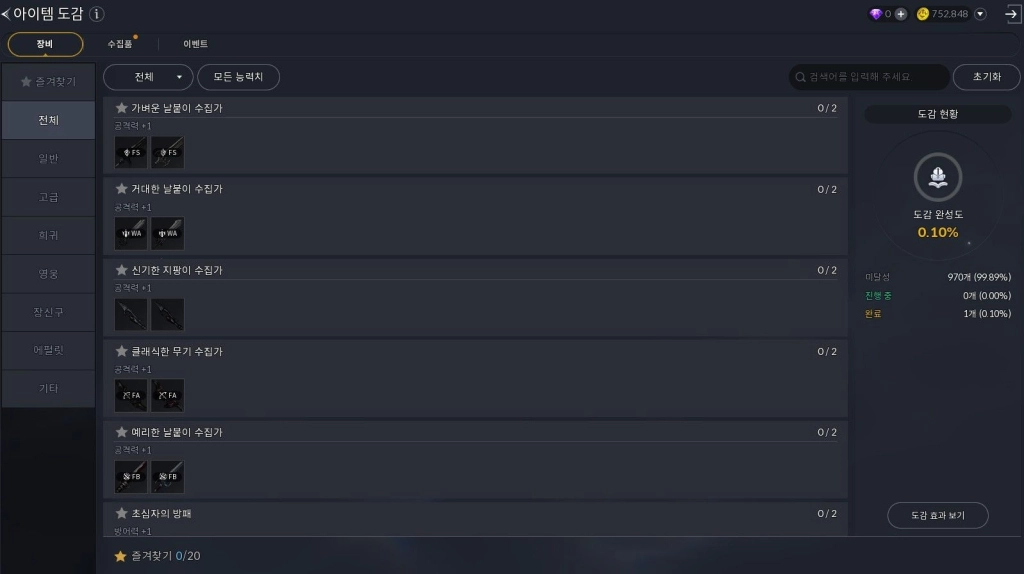Toggle favorite star for 신기한 지팡이 수집가
Image resolution: width=1024 pixels, height=574 pixels.
tap(122, 270)
